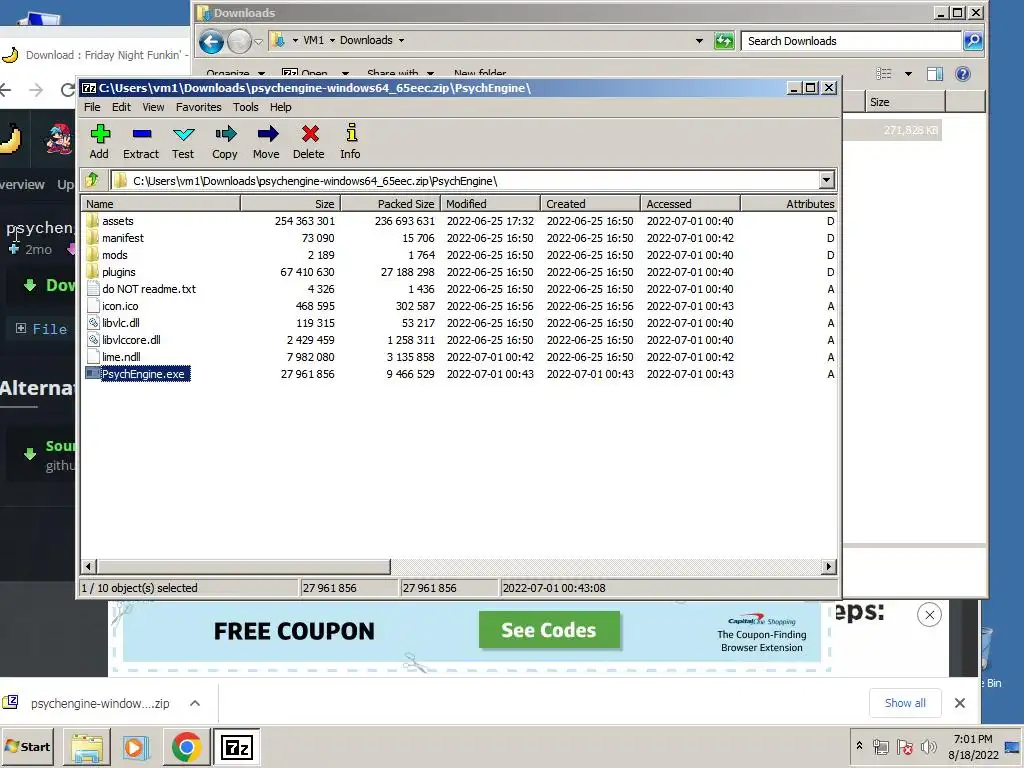Expand the 7-Zip address path dropdown
The width and height of the screenshot is (1024, 768).
tap(826, 180)
